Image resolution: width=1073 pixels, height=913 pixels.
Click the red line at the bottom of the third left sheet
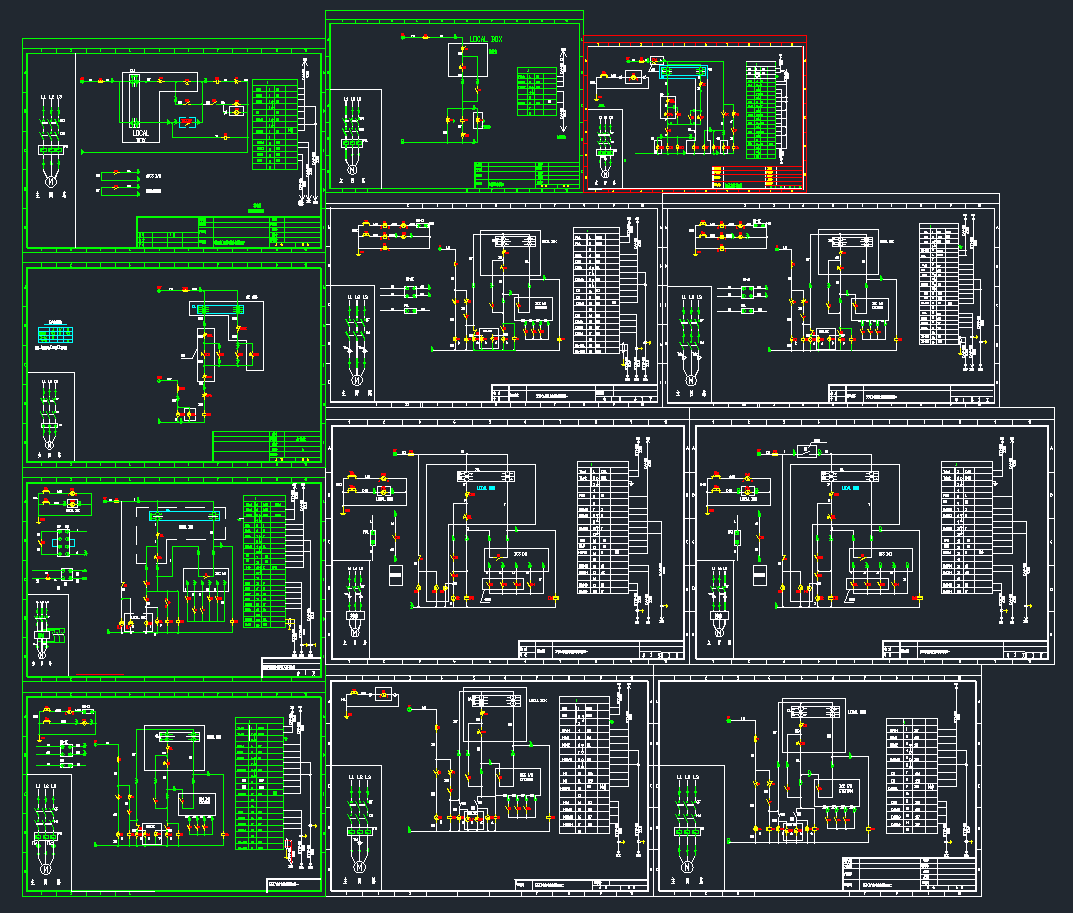(x=98, y=675)
